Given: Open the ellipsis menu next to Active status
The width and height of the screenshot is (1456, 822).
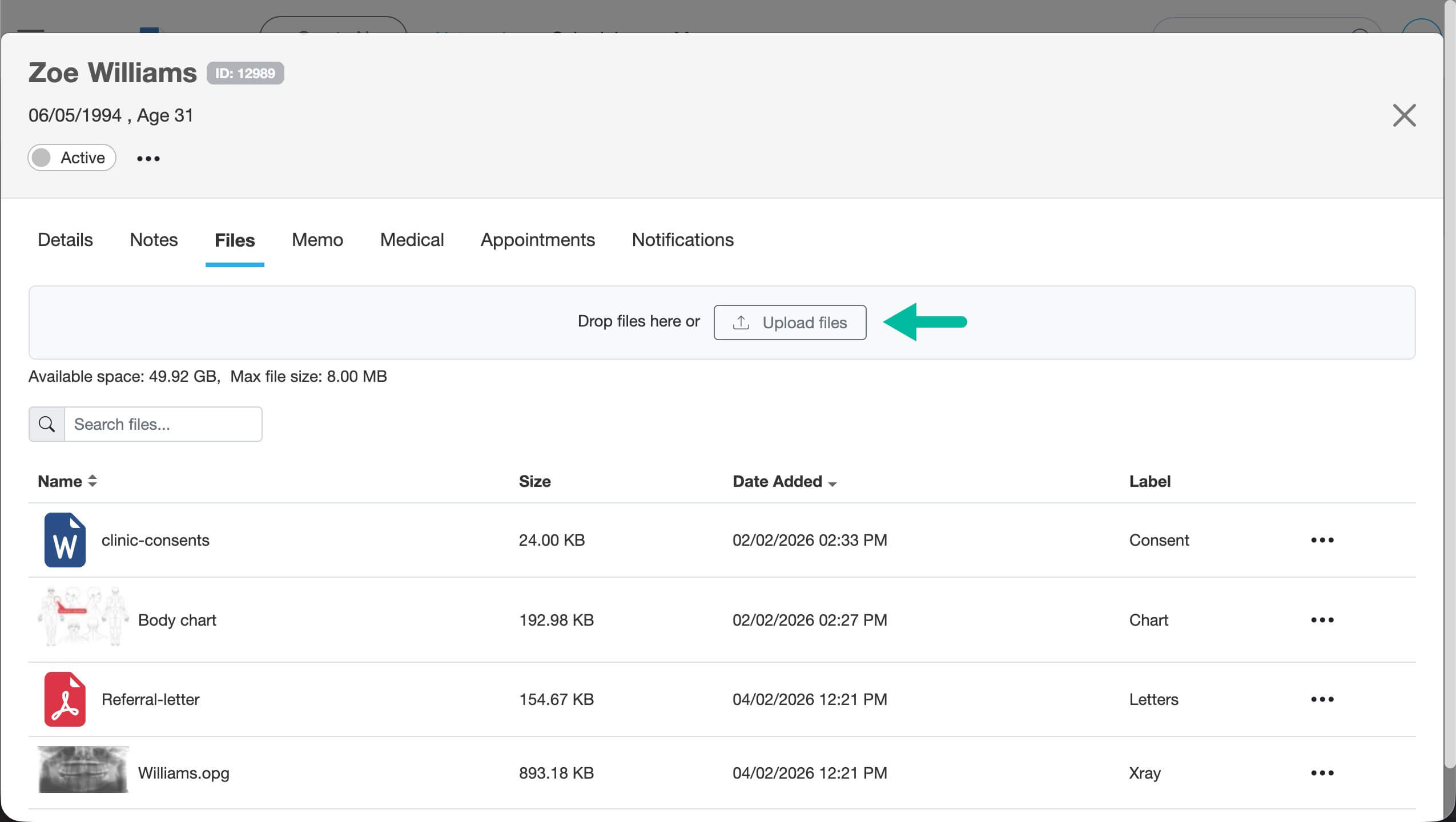Looking at the screenshot, I should coord(147,158).
